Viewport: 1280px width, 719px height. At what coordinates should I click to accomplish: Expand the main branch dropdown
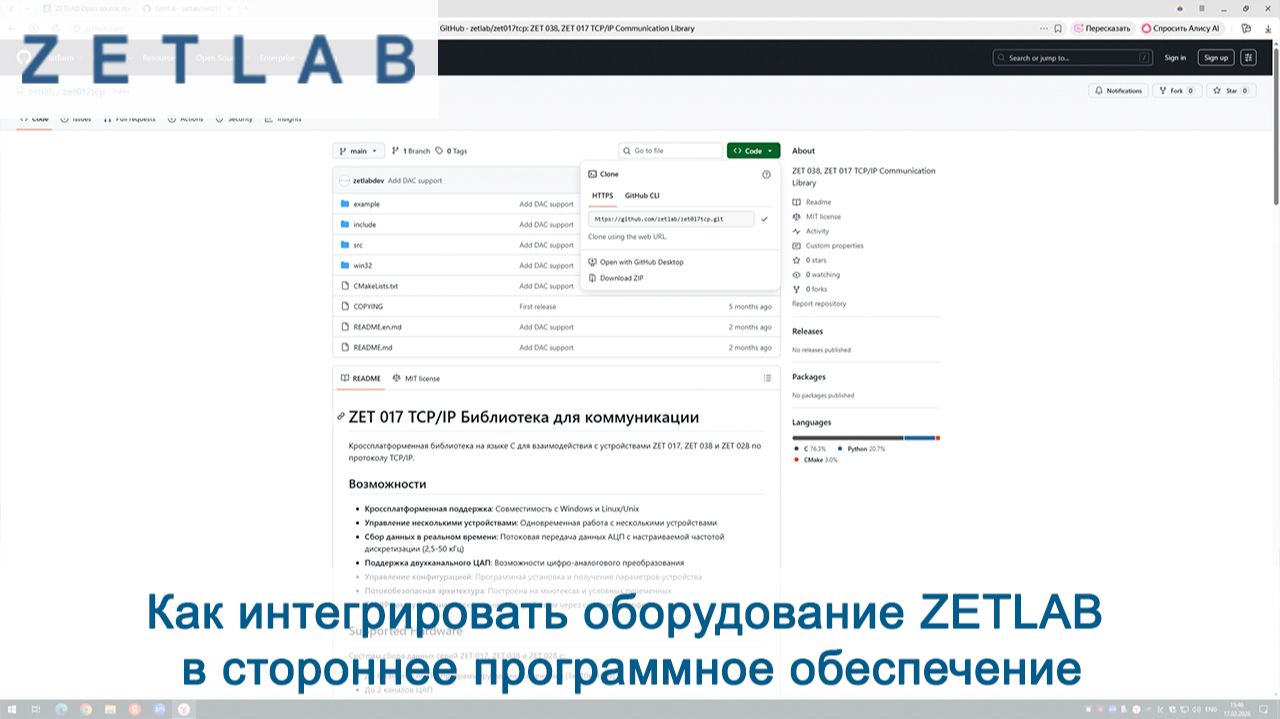[358, 151]
